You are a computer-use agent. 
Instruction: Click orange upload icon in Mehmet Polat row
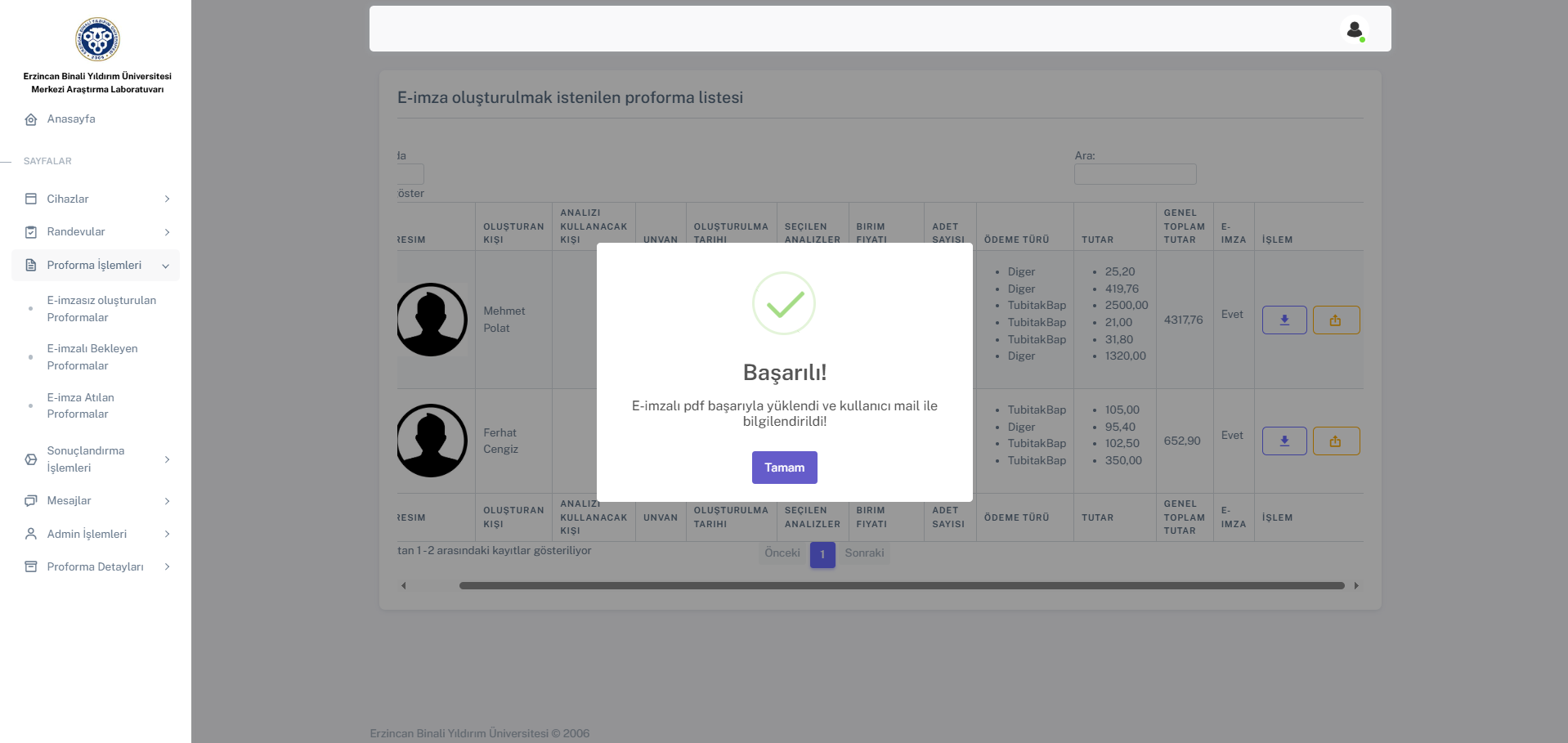point(1335,320)
